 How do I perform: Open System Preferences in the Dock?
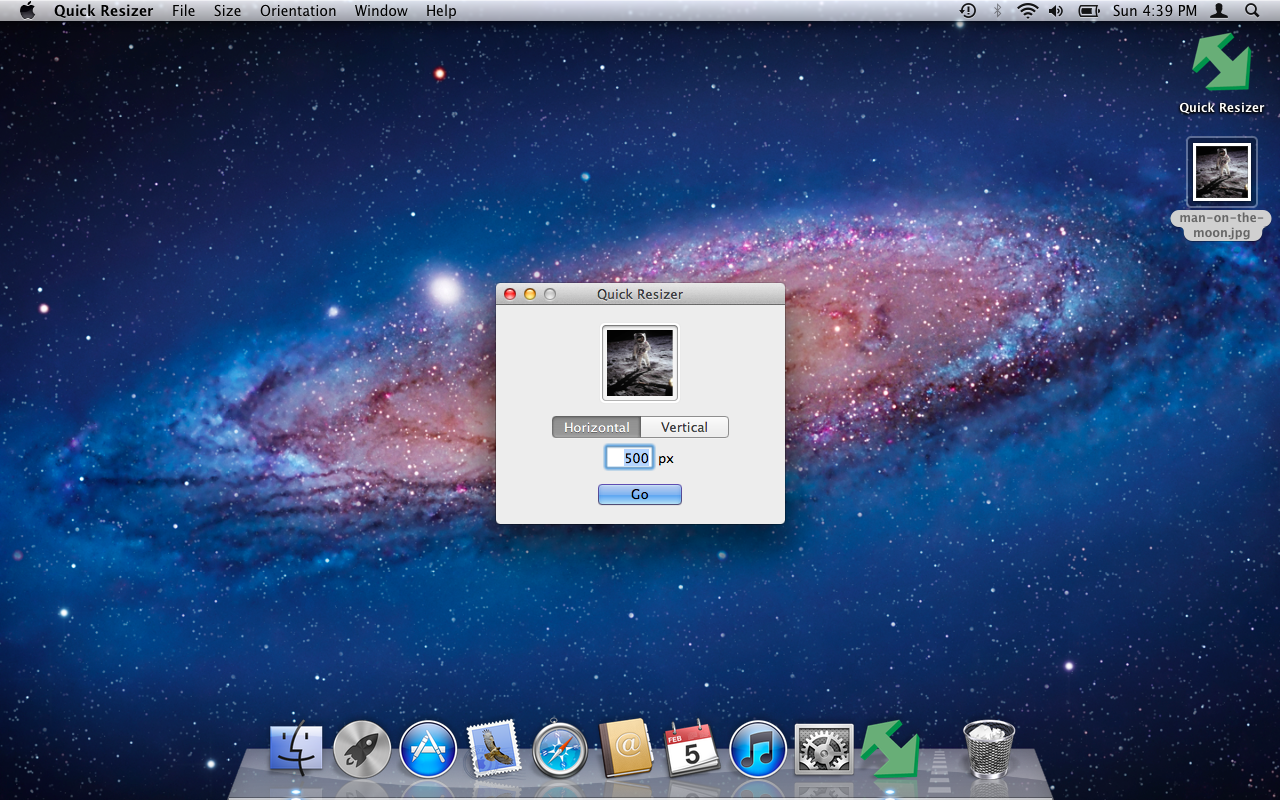(824, 749)
